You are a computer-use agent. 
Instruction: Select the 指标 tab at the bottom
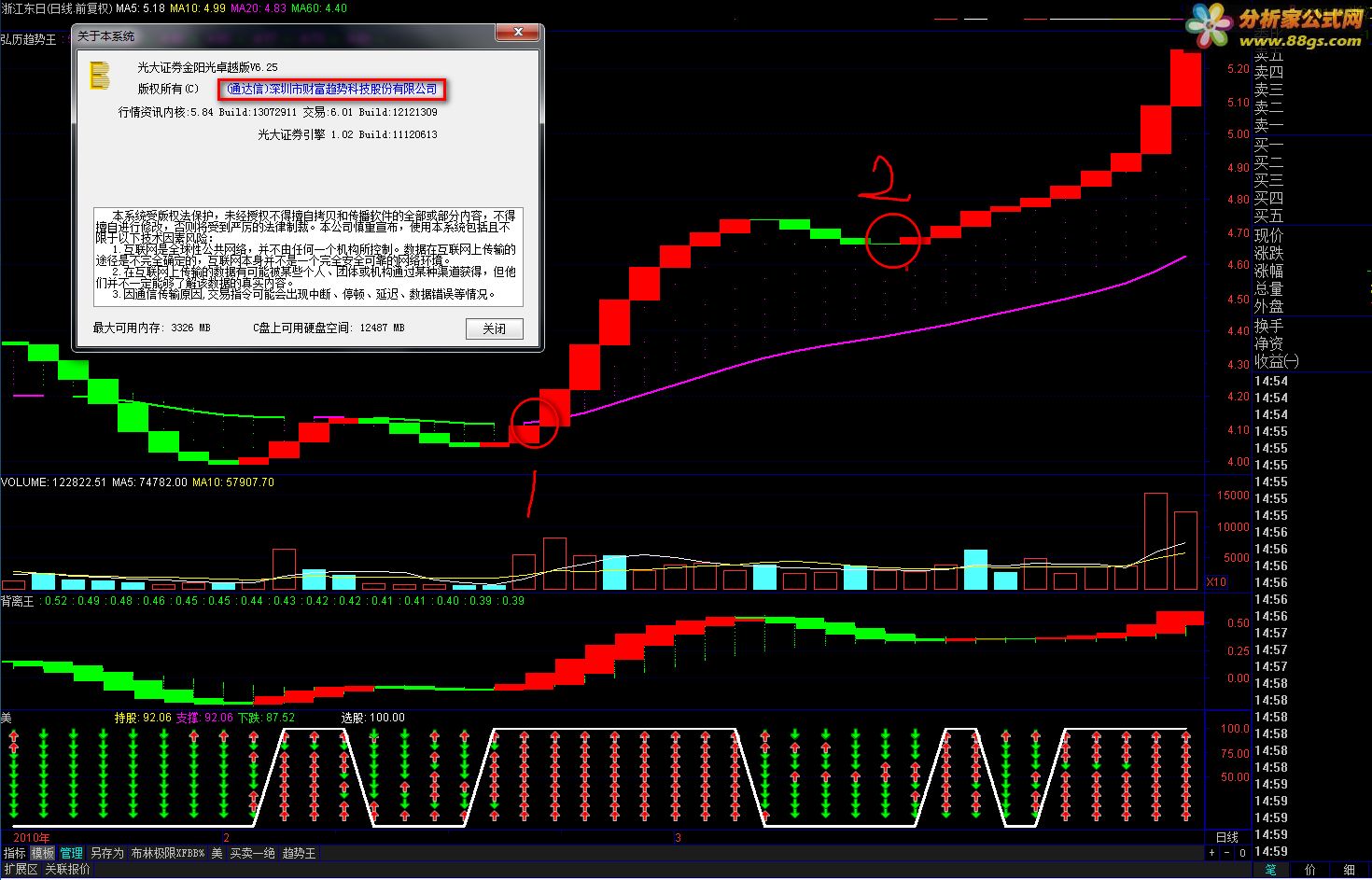coord(14,853)
